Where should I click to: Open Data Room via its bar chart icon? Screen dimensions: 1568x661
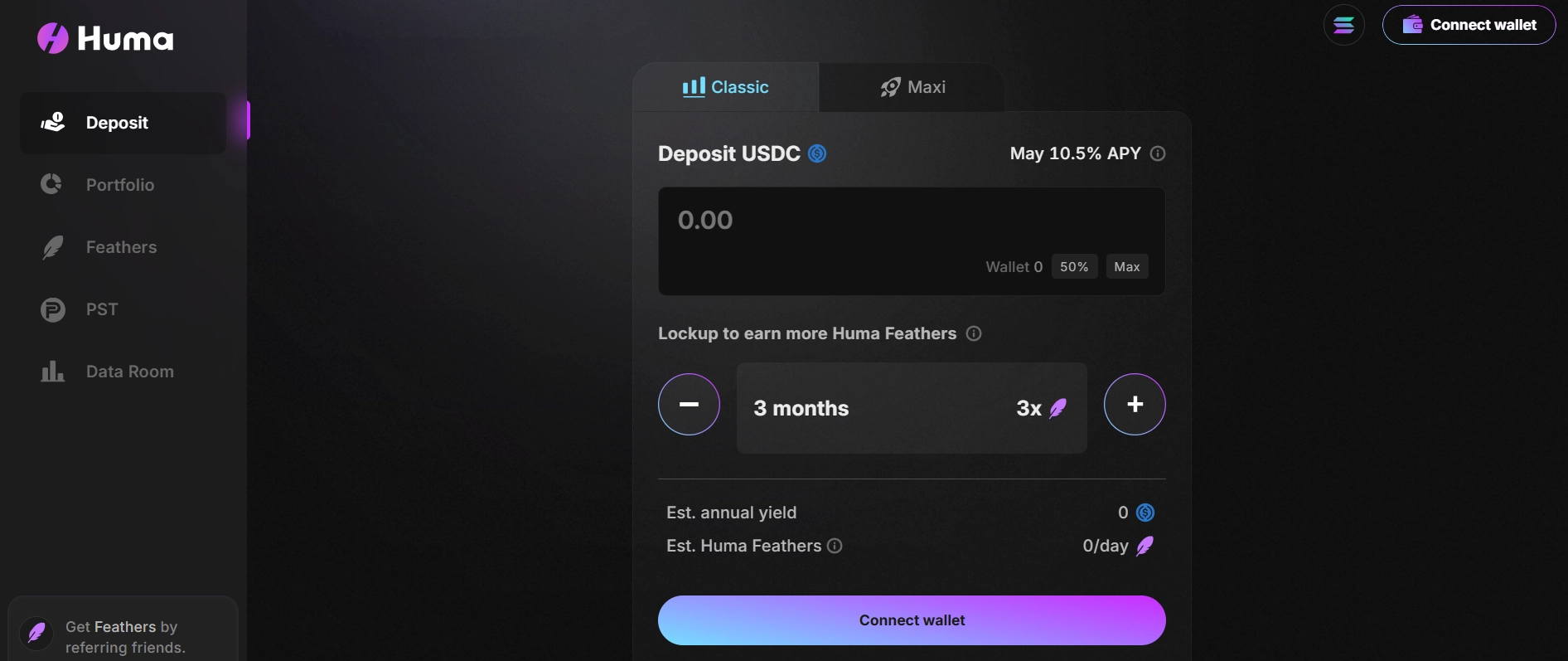click(51, 371)
